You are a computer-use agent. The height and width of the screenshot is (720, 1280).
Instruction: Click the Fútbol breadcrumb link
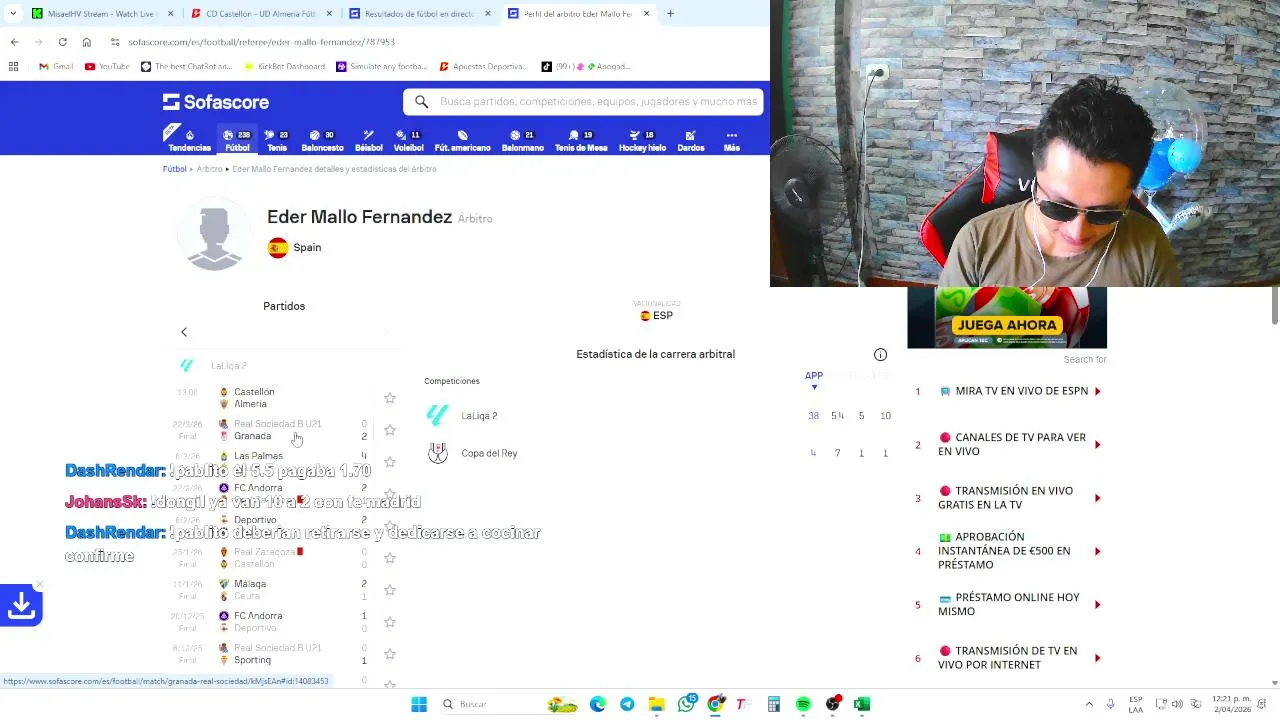174,169
